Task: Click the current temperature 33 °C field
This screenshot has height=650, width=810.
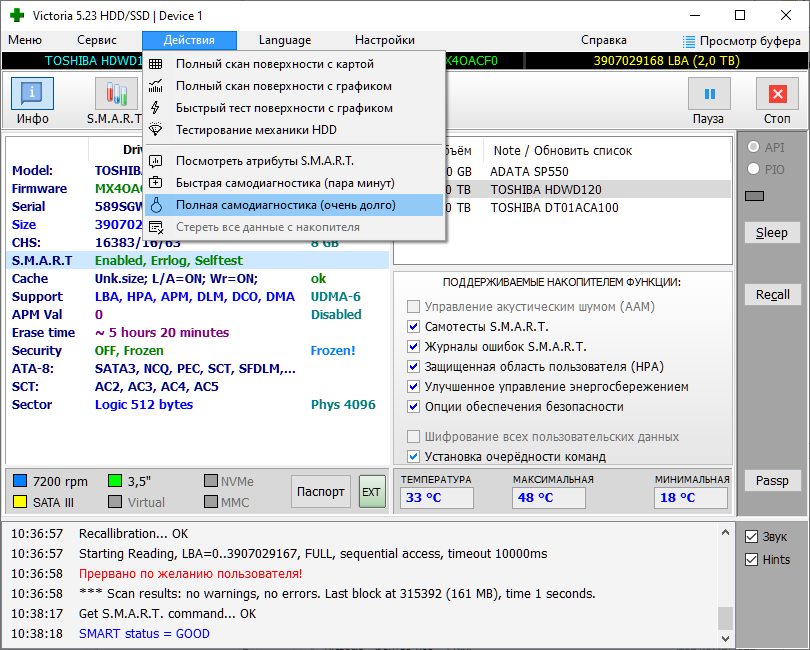Action: (437, 498)
